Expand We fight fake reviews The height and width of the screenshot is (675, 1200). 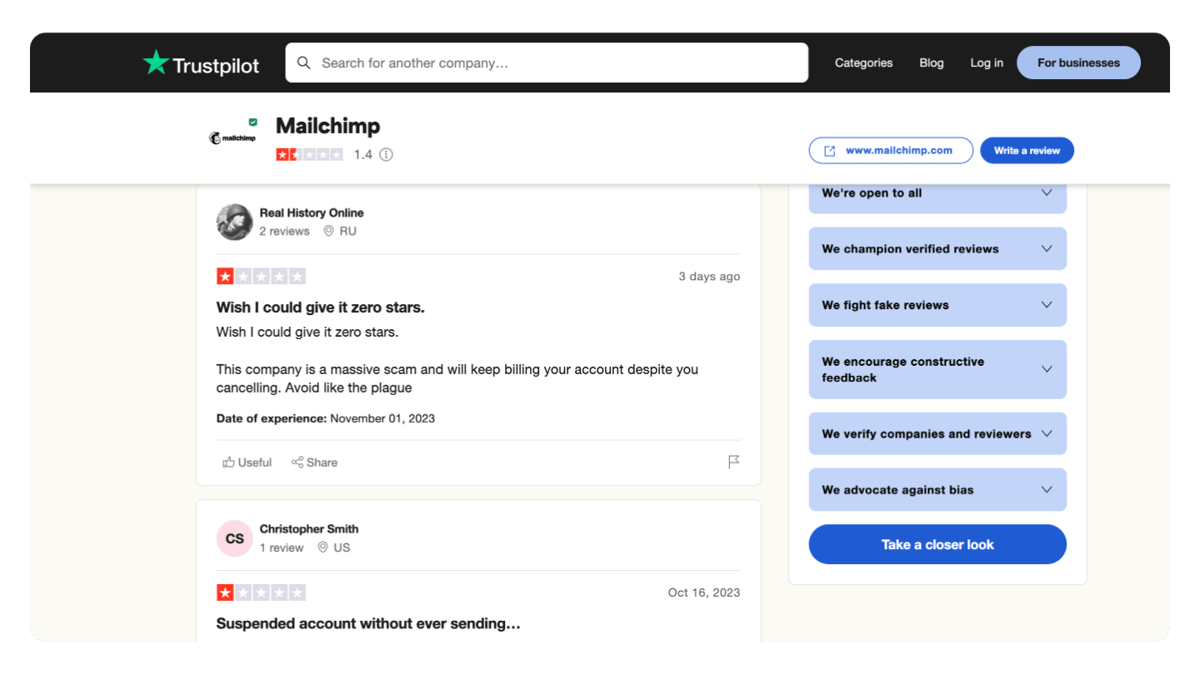pyautogui.click(x=937, y=305)
